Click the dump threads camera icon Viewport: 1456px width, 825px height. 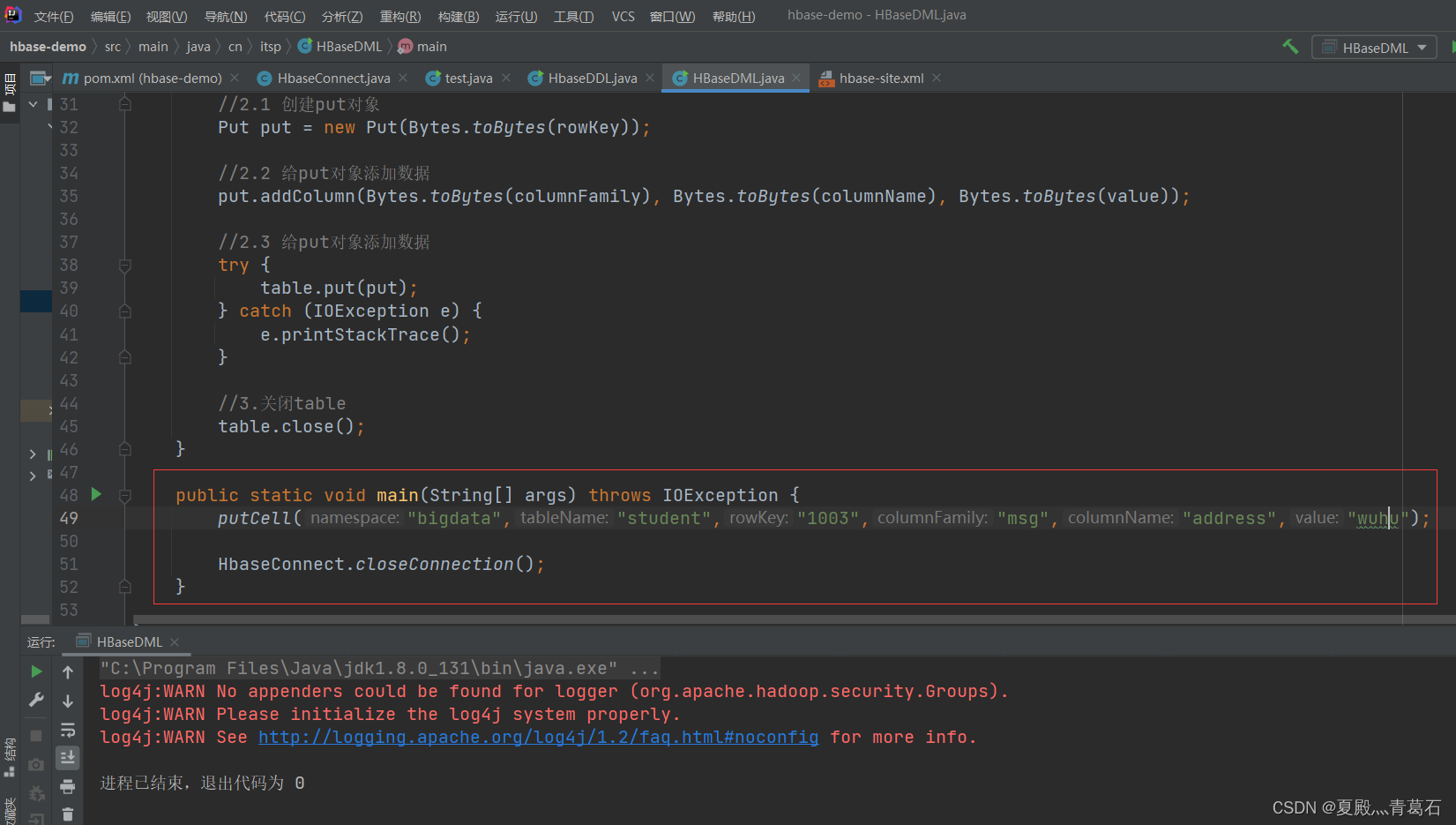tap(36, 764)
